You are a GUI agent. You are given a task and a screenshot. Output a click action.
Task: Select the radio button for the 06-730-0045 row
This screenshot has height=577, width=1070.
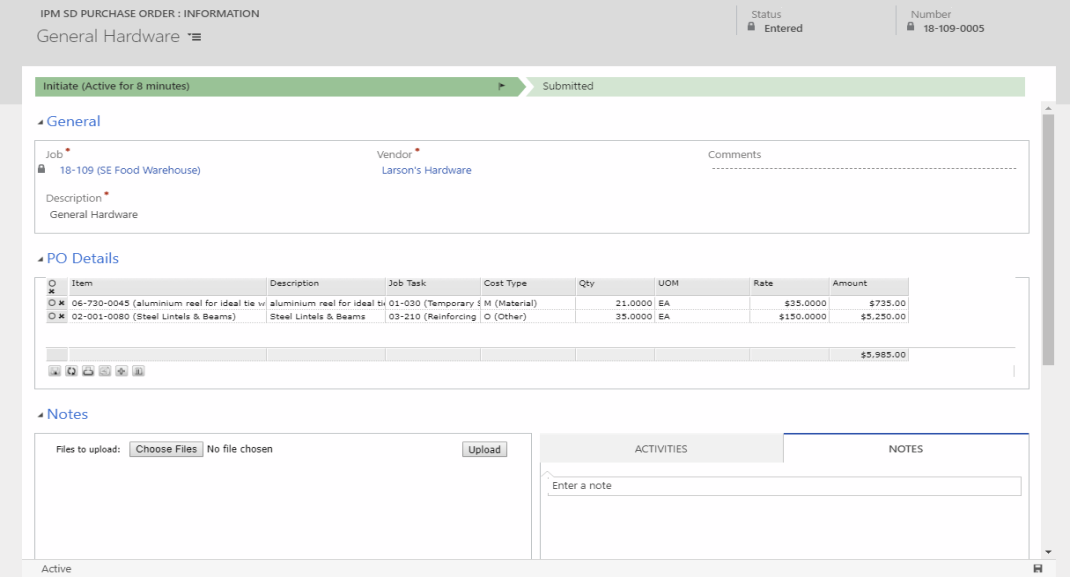pyautogui.click(x=52, y=303)
